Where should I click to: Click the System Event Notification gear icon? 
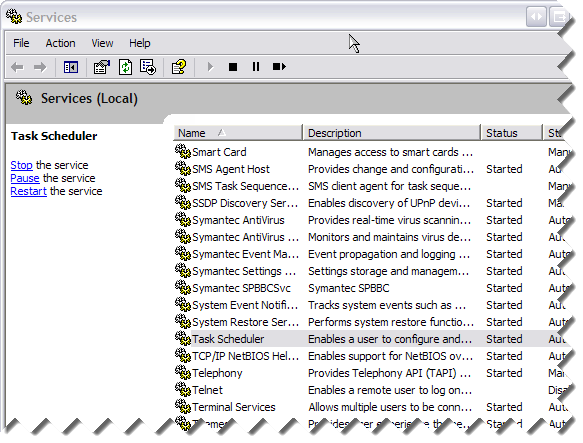click(183, 304)
